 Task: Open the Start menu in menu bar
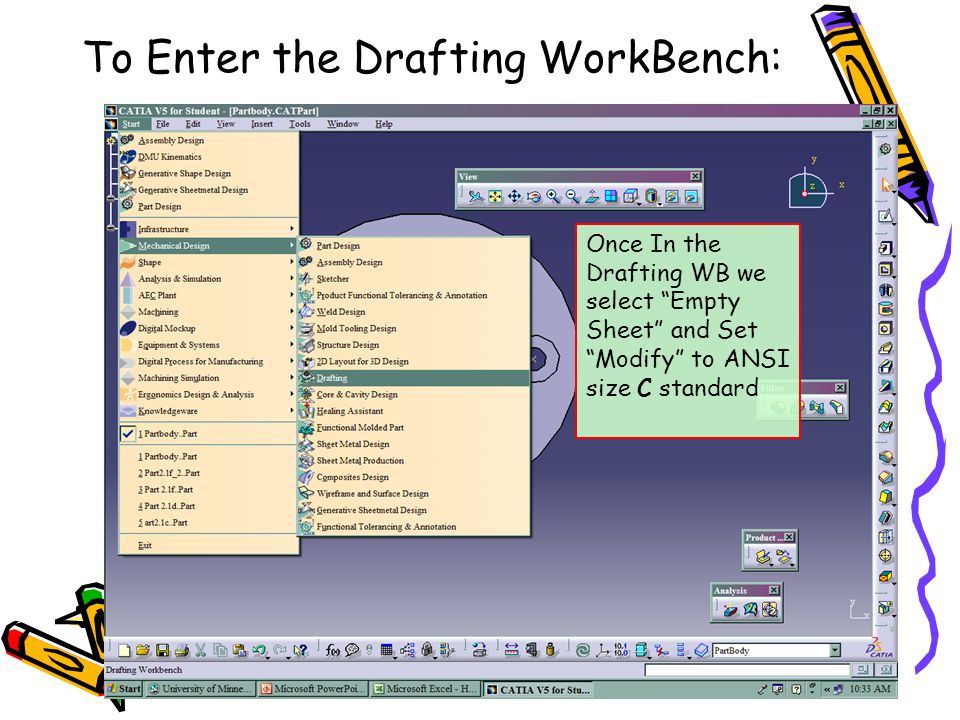(131, 124)
